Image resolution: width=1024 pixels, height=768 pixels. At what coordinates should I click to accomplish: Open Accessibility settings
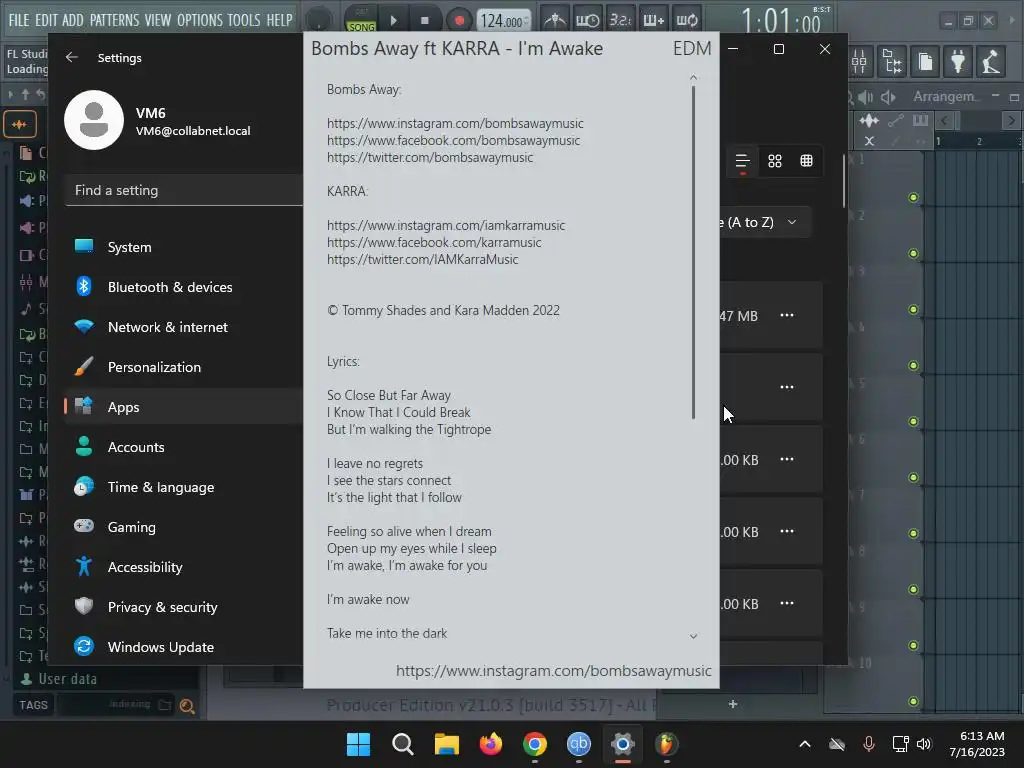point(183,567)
